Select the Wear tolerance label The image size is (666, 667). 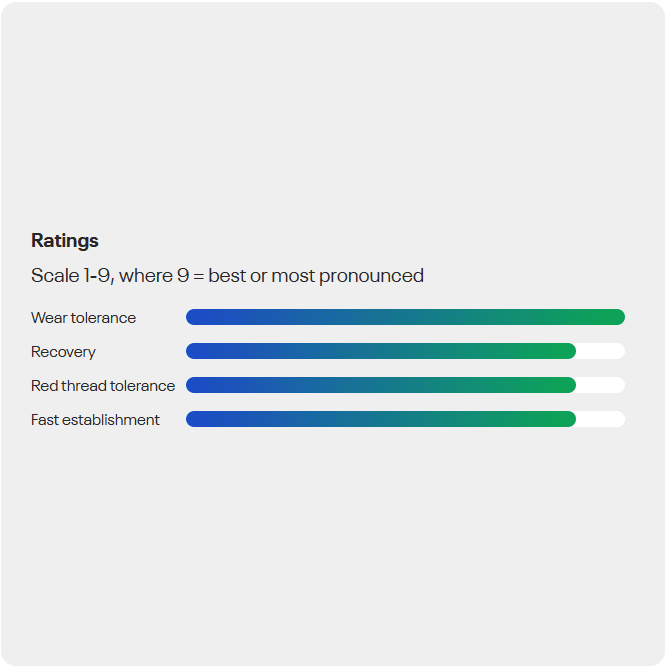pyautogui.click(x=83, y=318)
